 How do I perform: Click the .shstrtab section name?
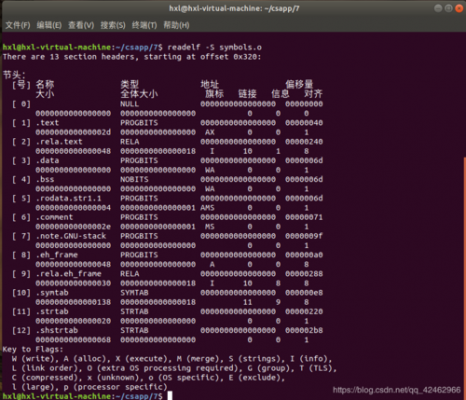[x=57, y=330]
